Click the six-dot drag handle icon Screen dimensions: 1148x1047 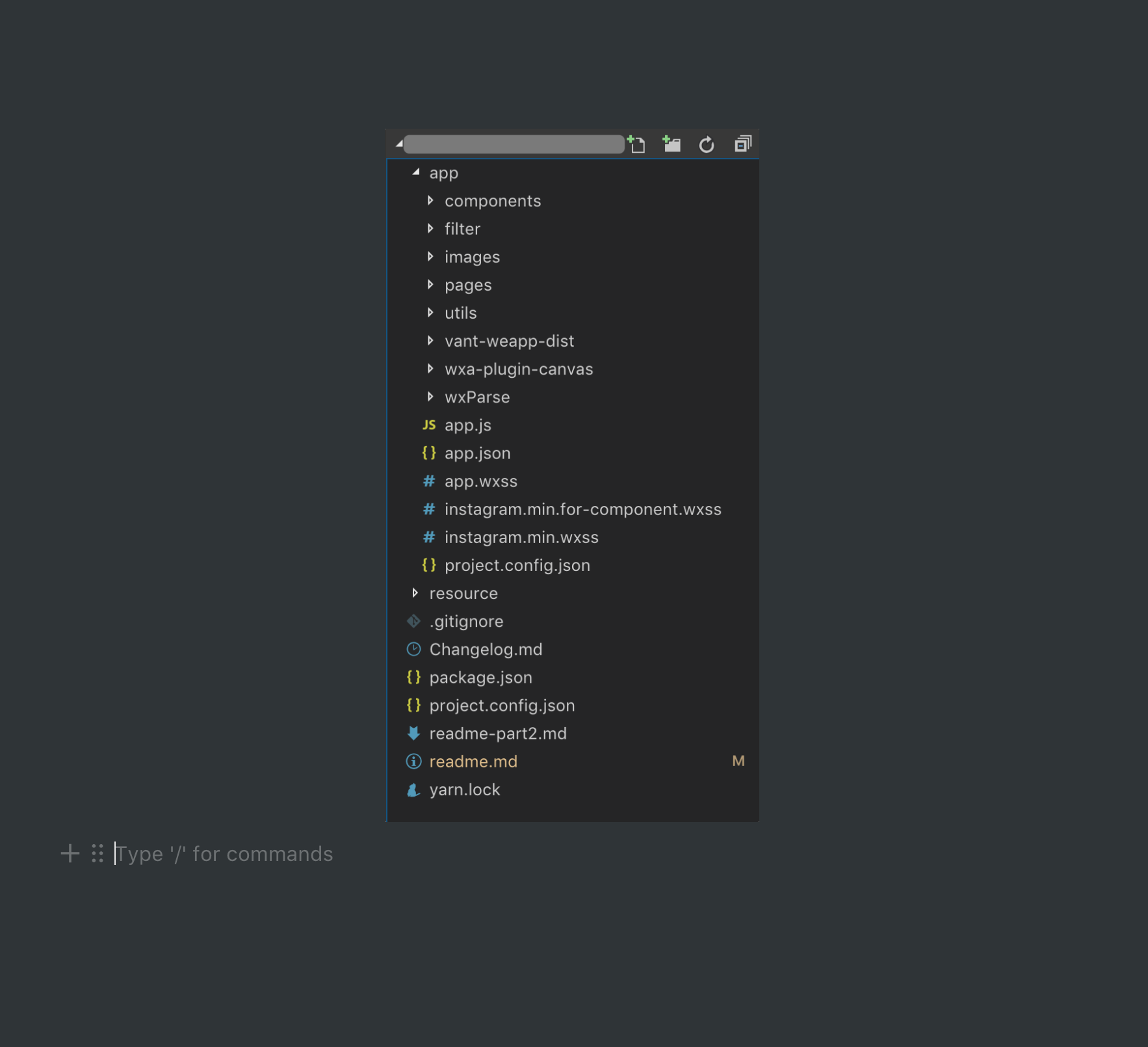[x=98, y=853]
